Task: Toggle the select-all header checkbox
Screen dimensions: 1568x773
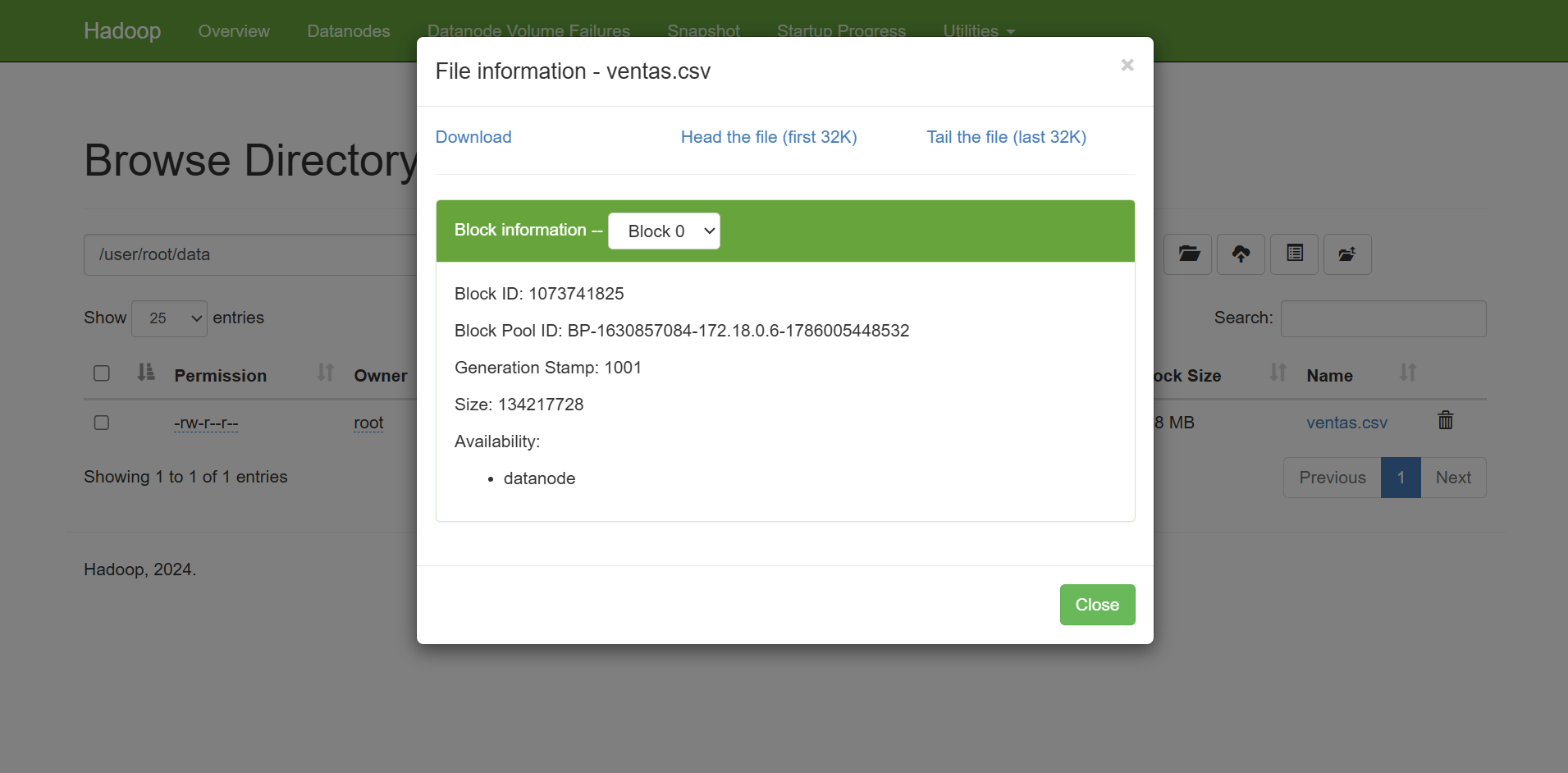Action: (x=102, y=373)
